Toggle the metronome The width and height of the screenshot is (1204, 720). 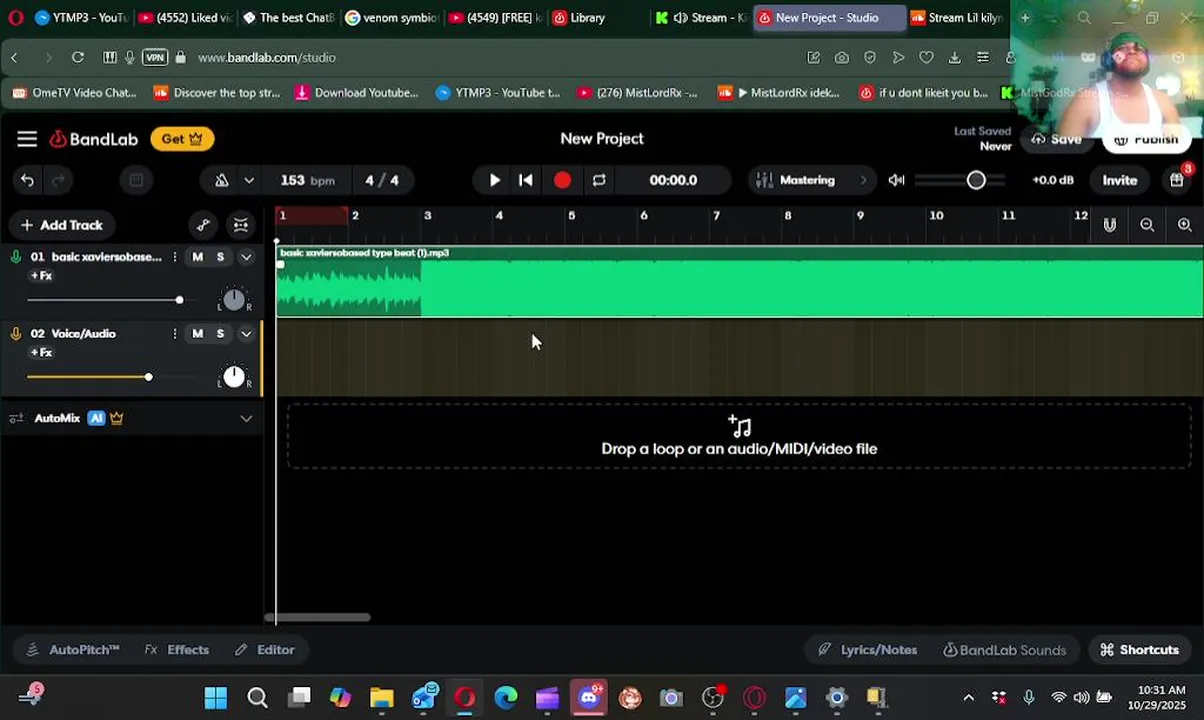(x=222, y=180)
